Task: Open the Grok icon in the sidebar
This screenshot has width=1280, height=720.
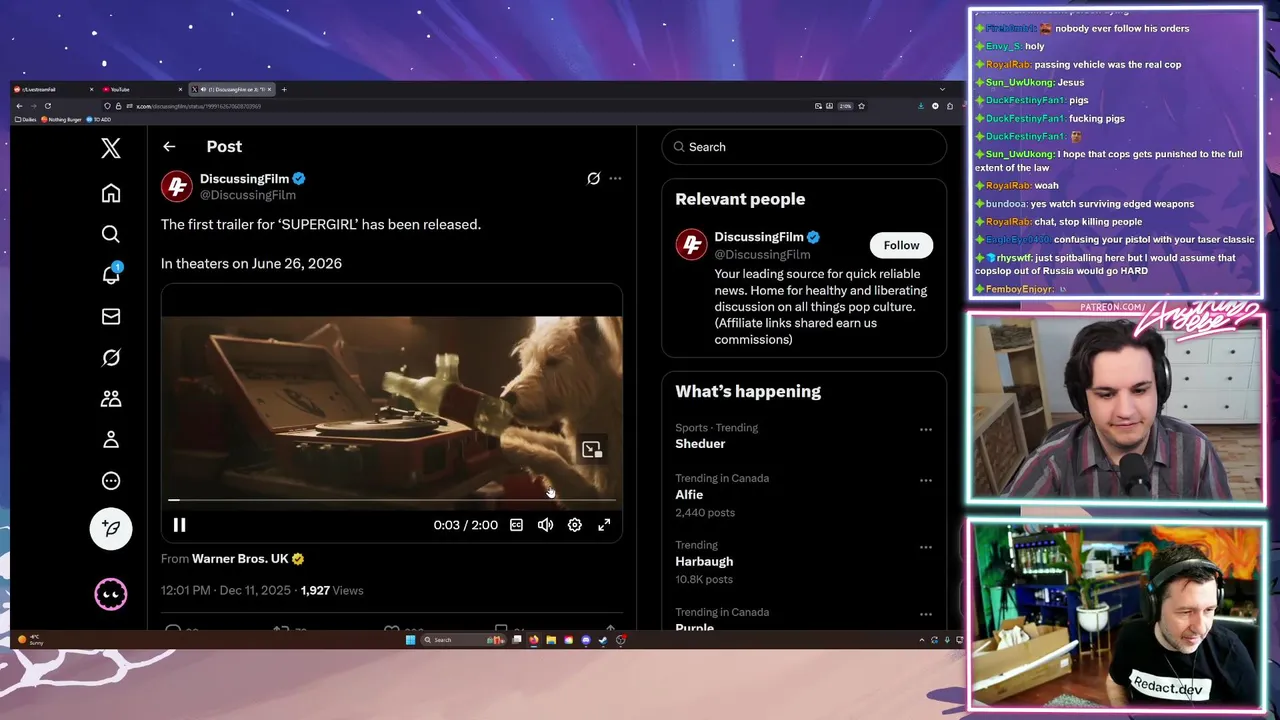Action: 111,357
